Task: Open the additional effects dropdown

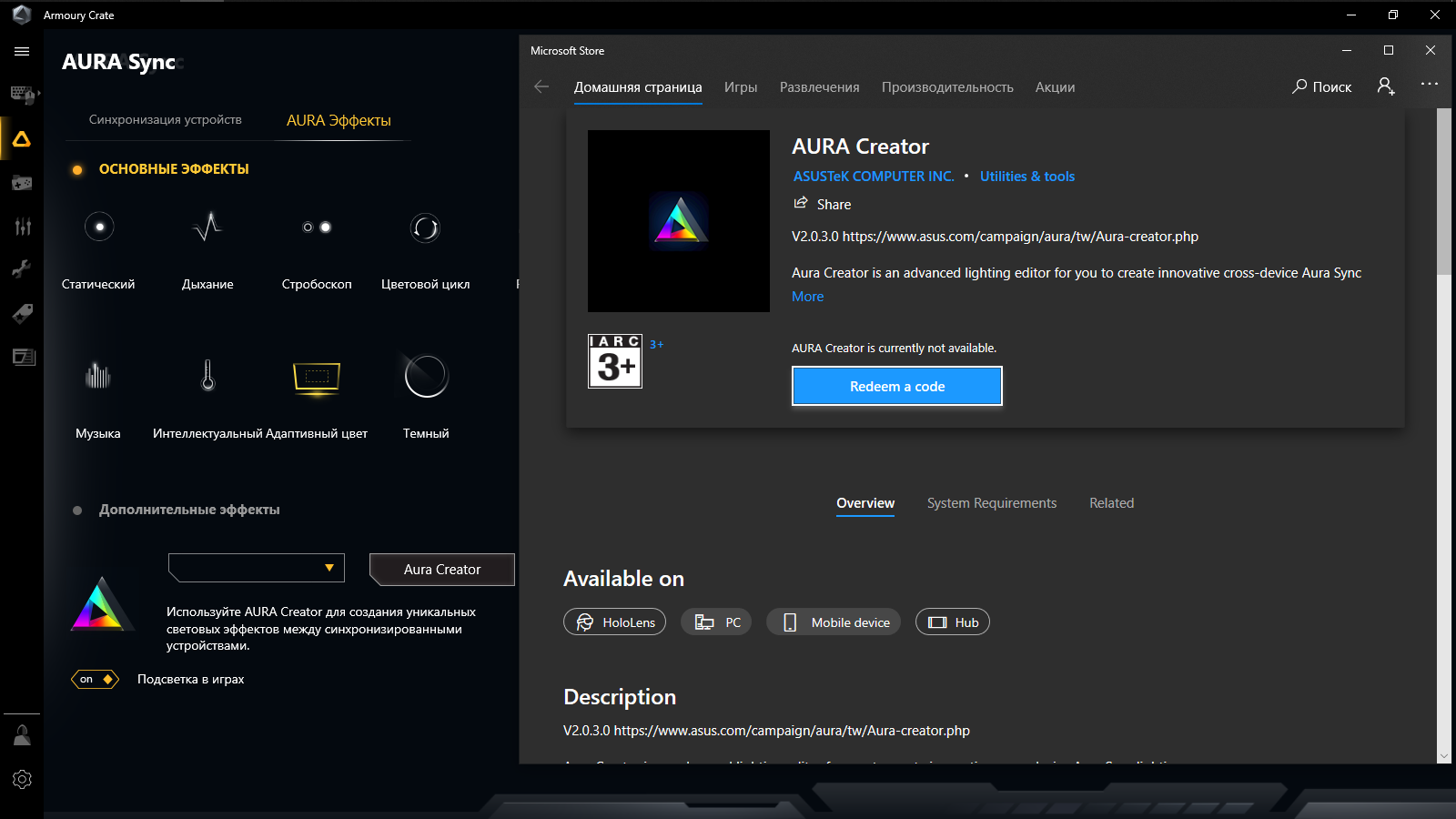Action: (257, 568)
